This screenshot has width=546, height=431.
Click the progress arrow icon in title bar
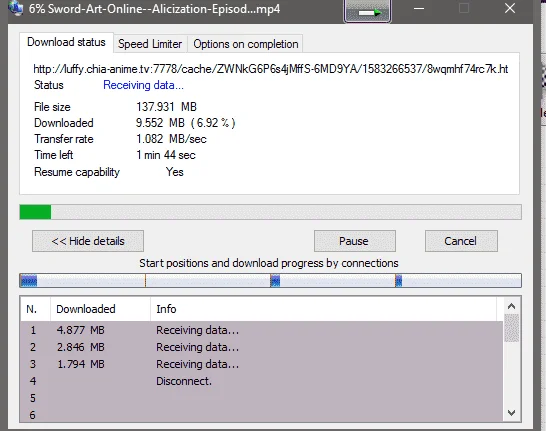(367, 11)
